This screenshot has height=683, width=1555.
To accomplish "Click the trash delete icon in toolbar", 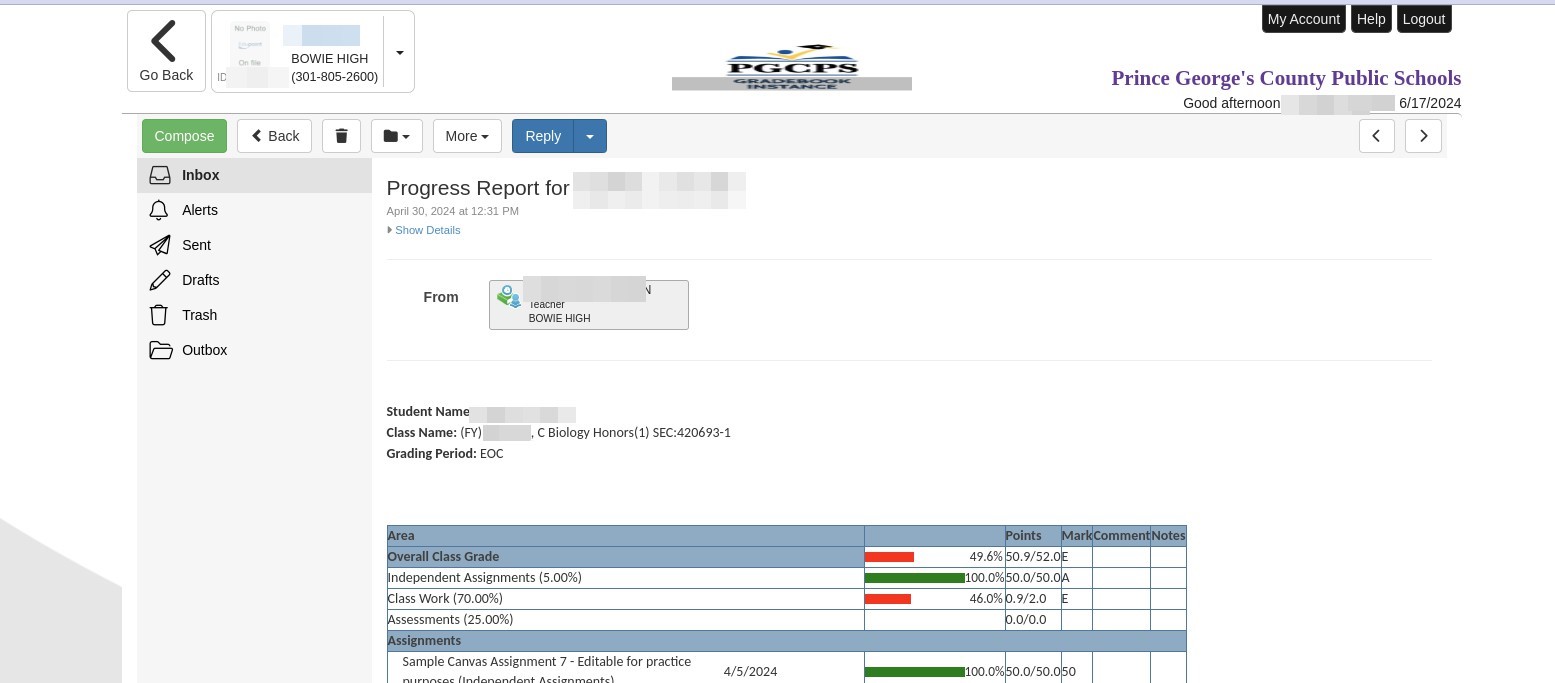I will 341,136.
